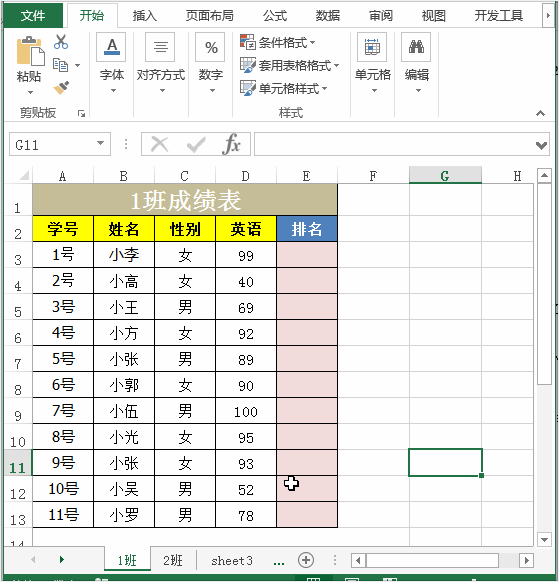The image size is (559, 582).
Task: Select the cell containing 10号
Action: point(63,489)
